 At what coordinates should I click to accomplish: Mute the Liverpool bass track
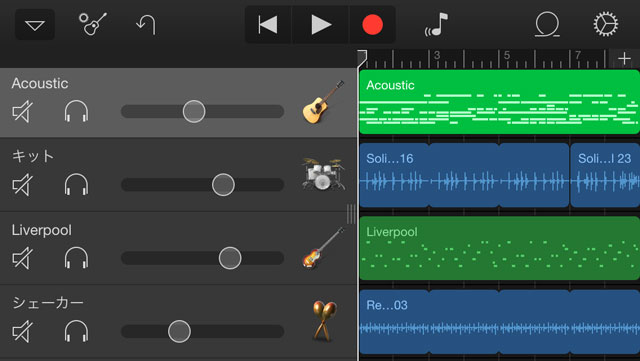pos(22,258)
